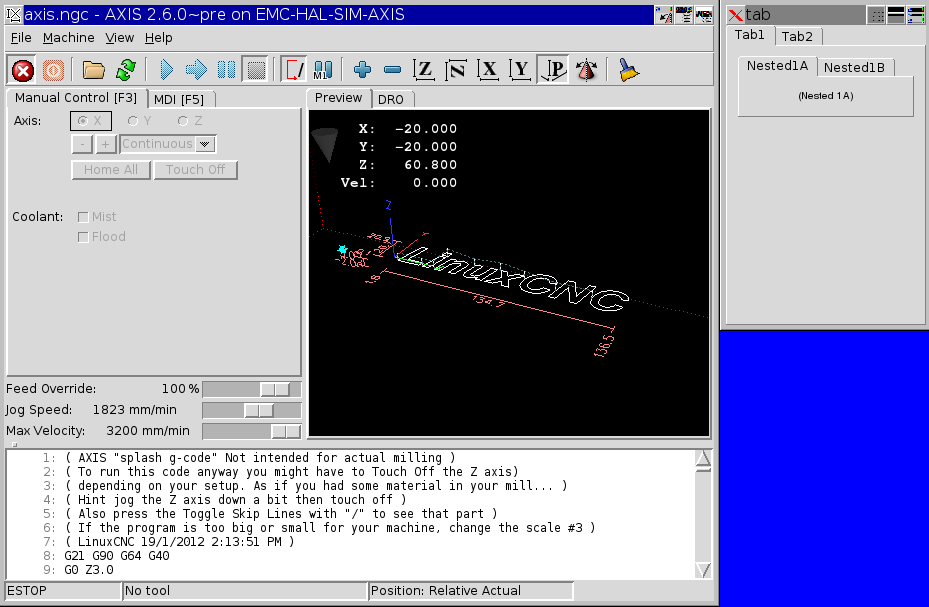Switch to MDI [F5] tab
The width and height of the screenshot is (929, 607).
(179, 99)
